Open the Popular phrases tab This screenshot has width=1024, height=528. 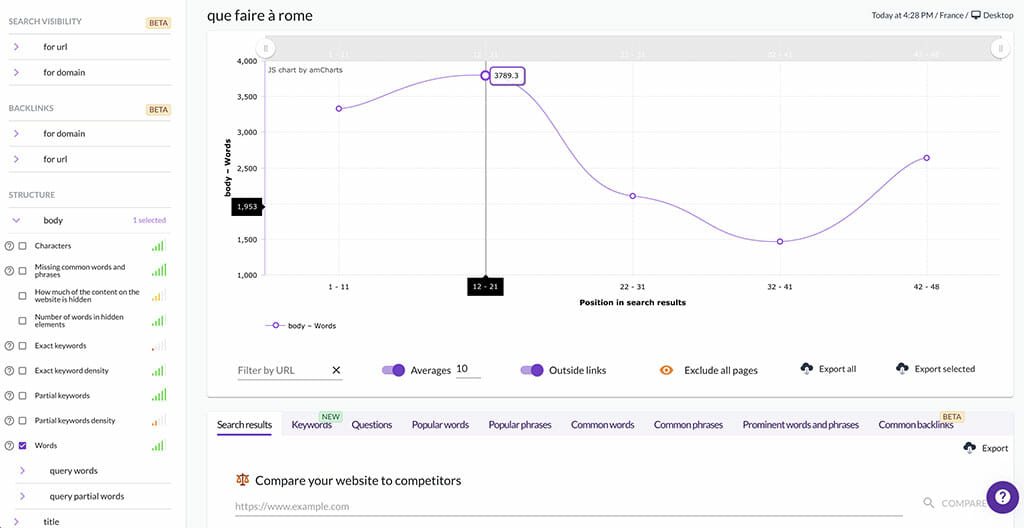coord(520,425)
